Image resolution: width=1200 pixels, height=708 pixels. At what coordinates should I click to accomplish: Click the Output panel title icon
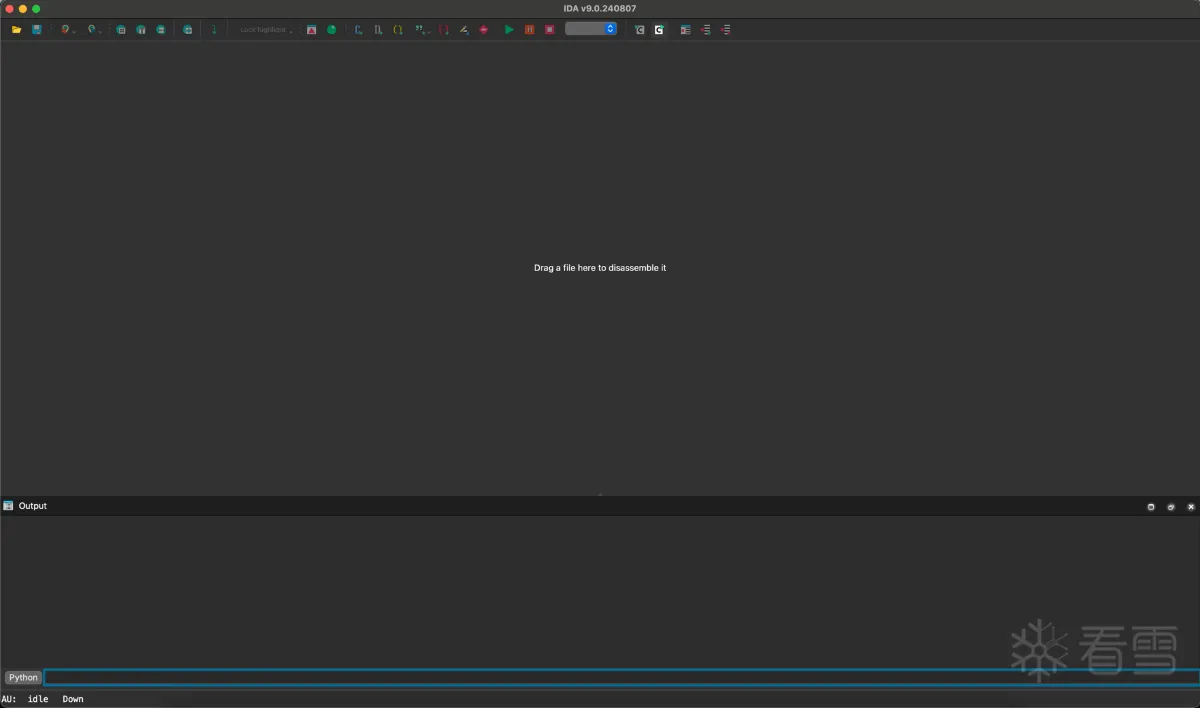[9, 506]
